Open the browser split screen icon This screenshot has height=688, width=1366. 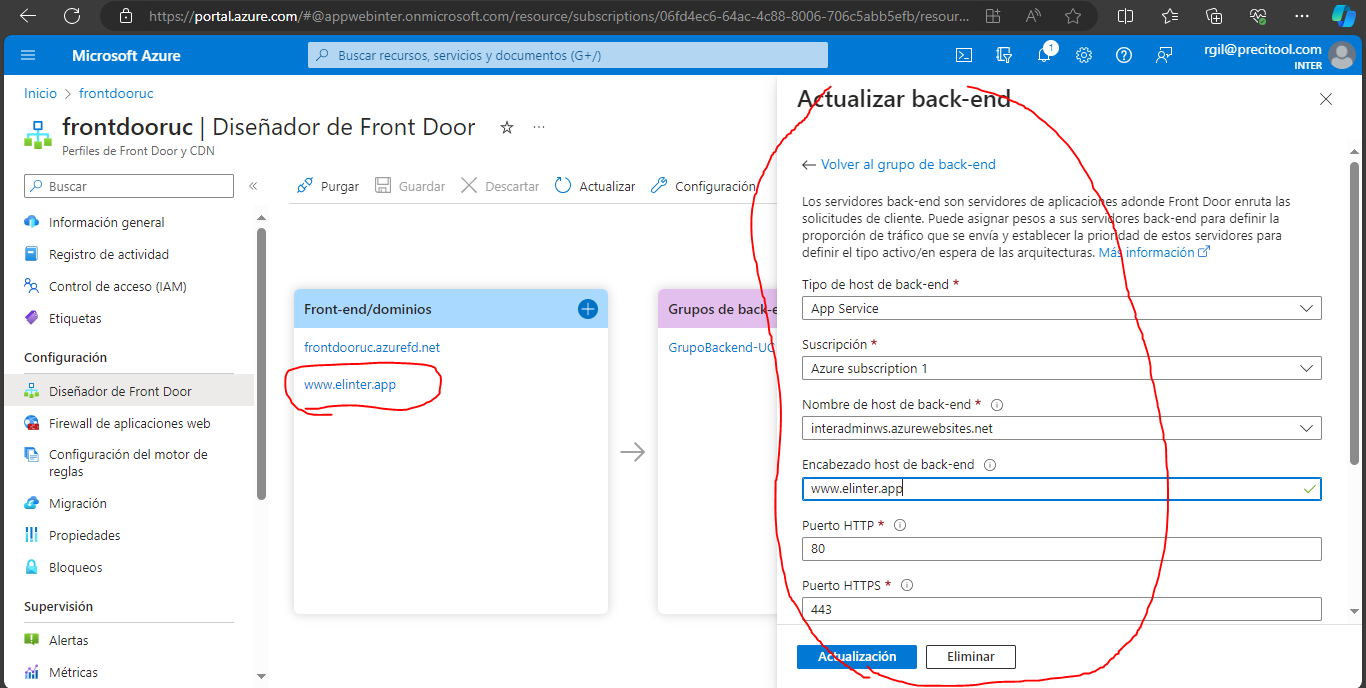click(1125, 16)
